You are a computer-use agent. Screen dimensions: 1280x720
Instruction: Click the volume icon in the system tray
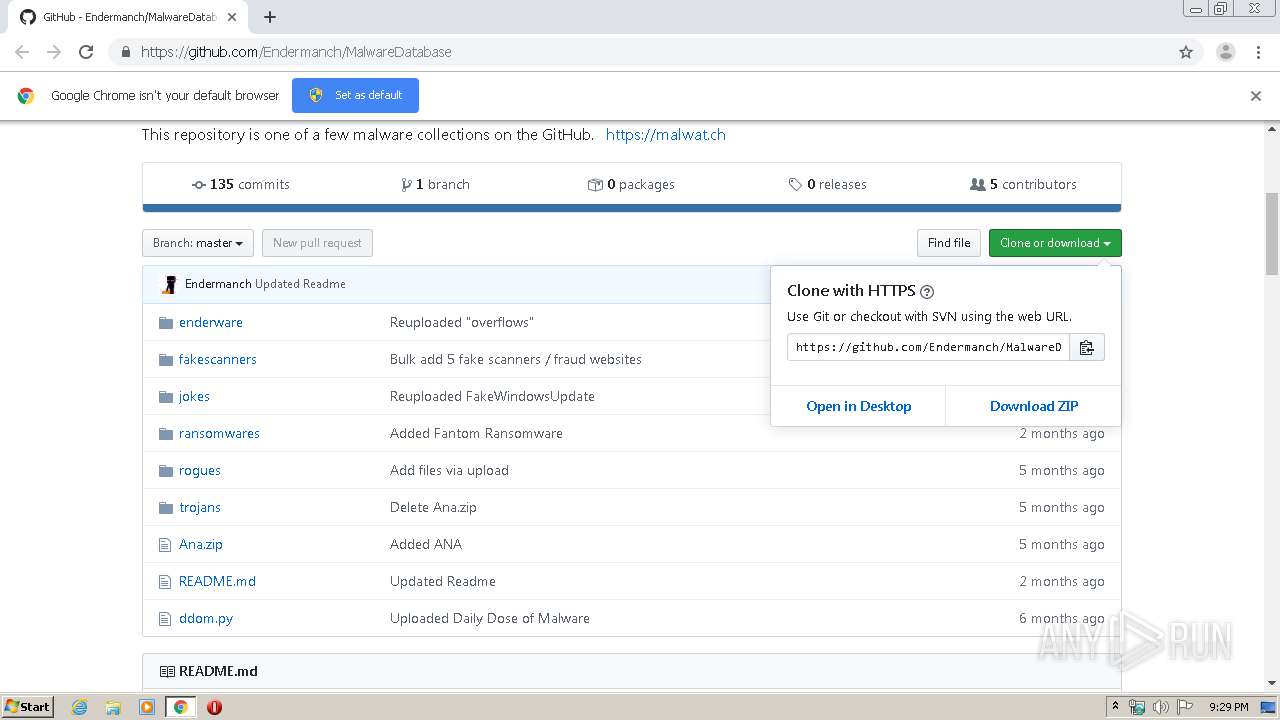point(1161,707)
